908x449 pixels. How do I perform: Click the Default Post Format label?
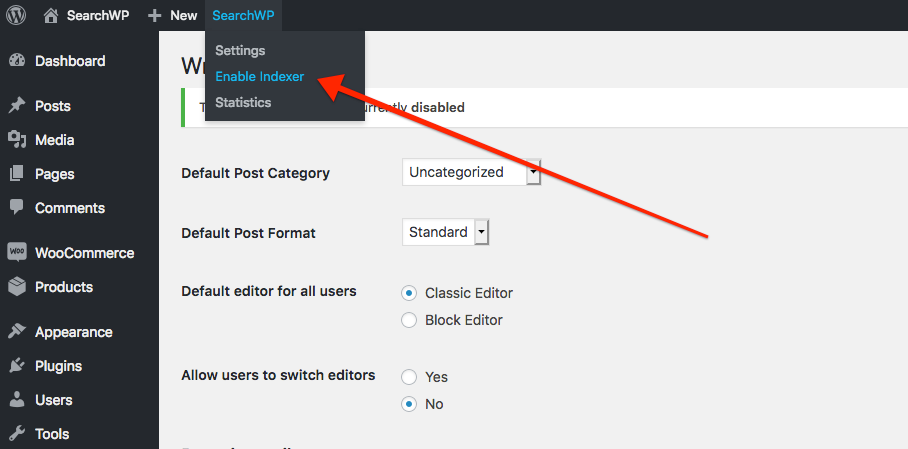click(x=248, y=233)
